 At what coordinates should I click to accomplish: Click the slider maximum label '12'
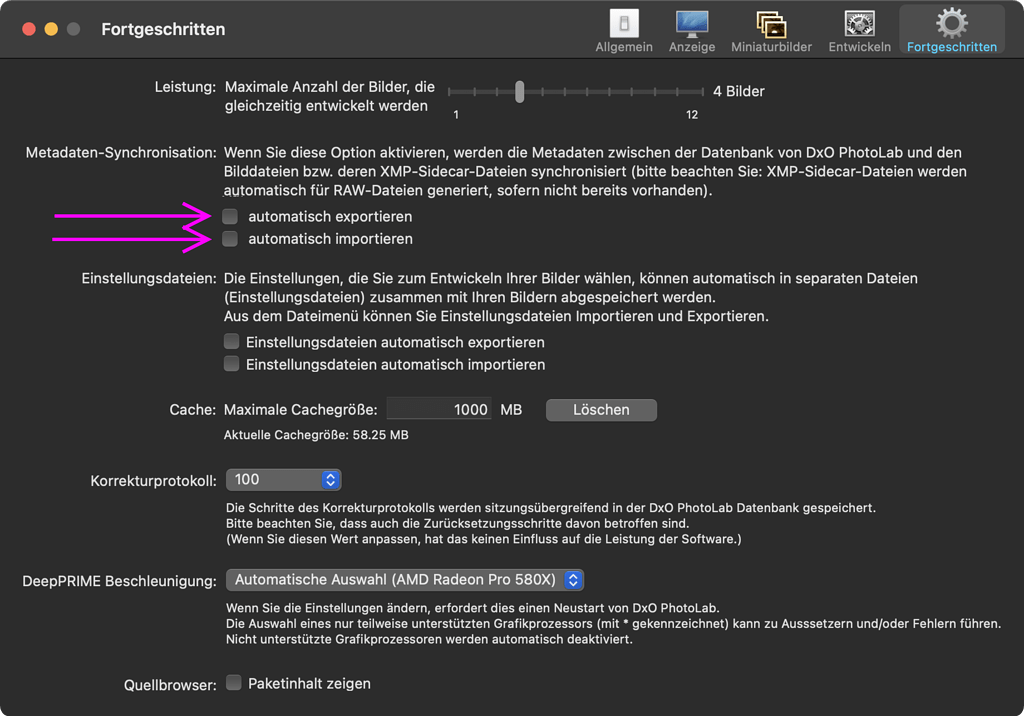pos(692,115)
